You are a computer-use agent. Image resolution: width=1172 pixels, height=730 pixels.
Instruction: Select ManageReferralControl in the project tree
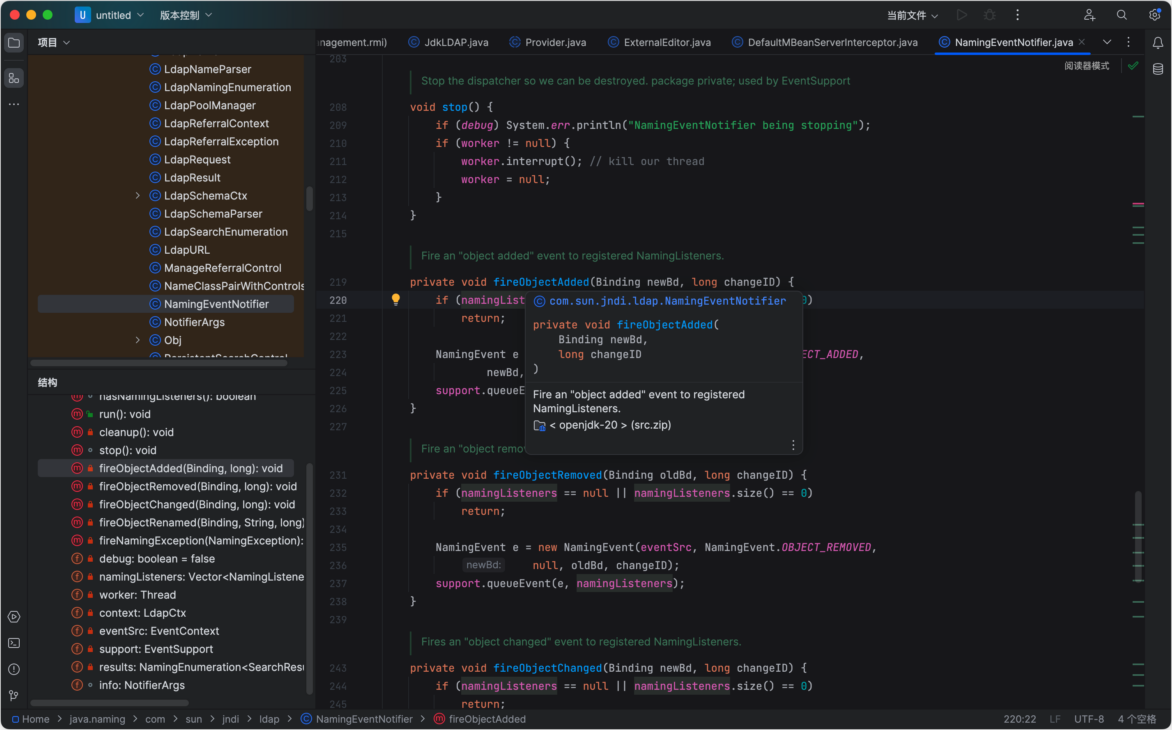pos(223,267)
